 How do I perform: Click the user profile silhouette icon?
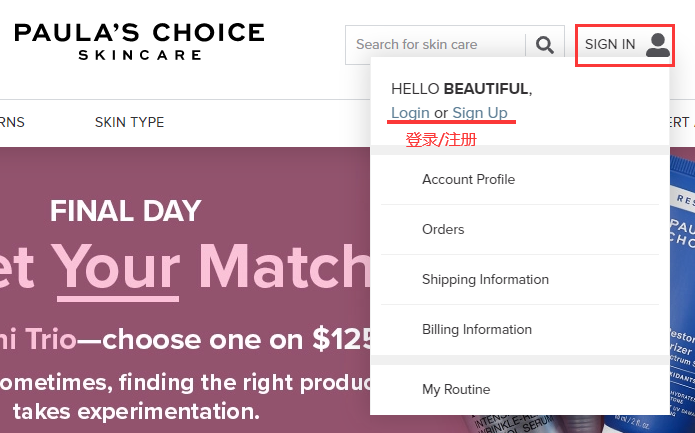click(657, 44)
